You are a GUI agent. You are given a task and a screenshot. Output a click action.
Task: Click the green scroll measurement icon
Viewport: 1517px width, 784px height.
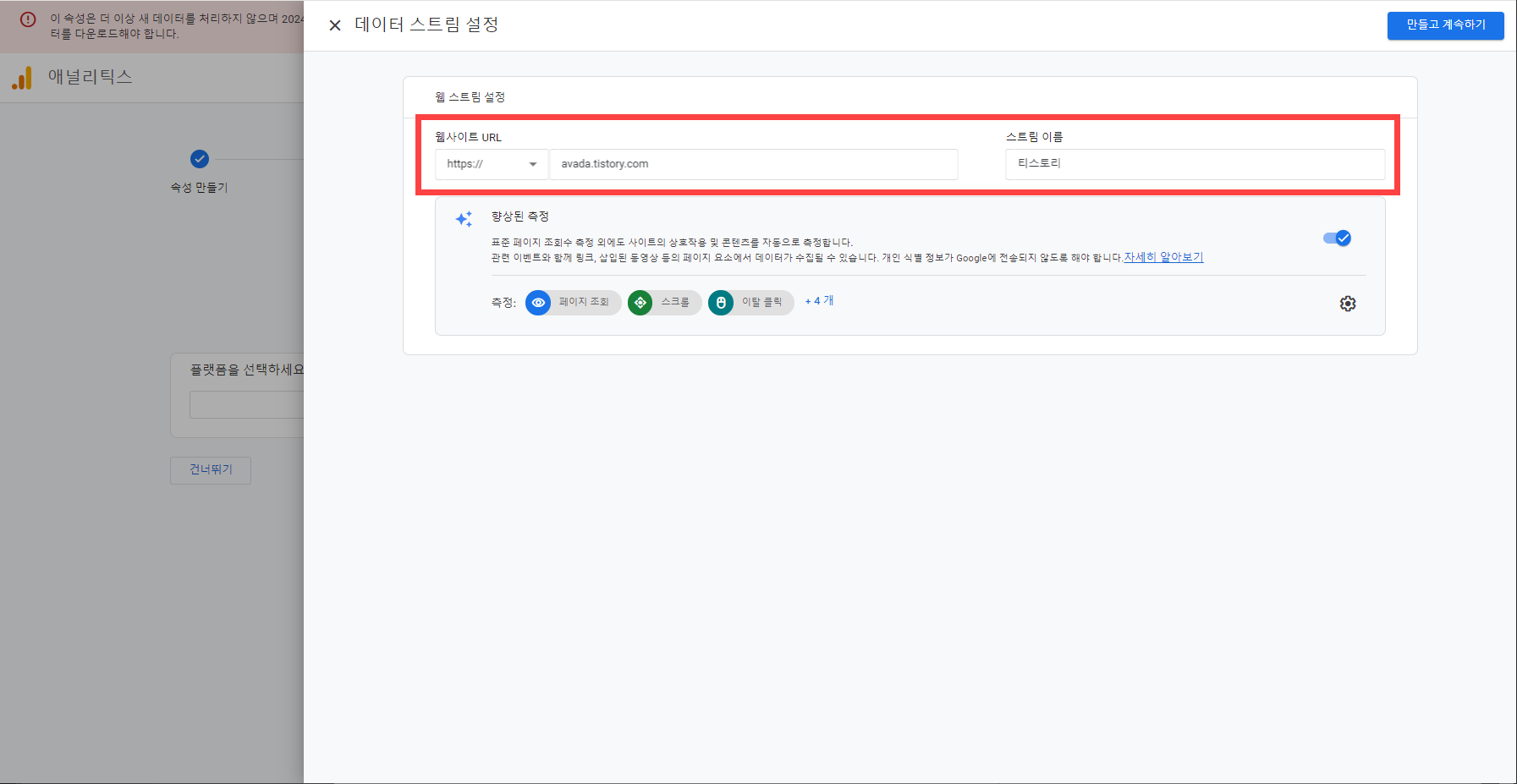click(x=640, y=303)
